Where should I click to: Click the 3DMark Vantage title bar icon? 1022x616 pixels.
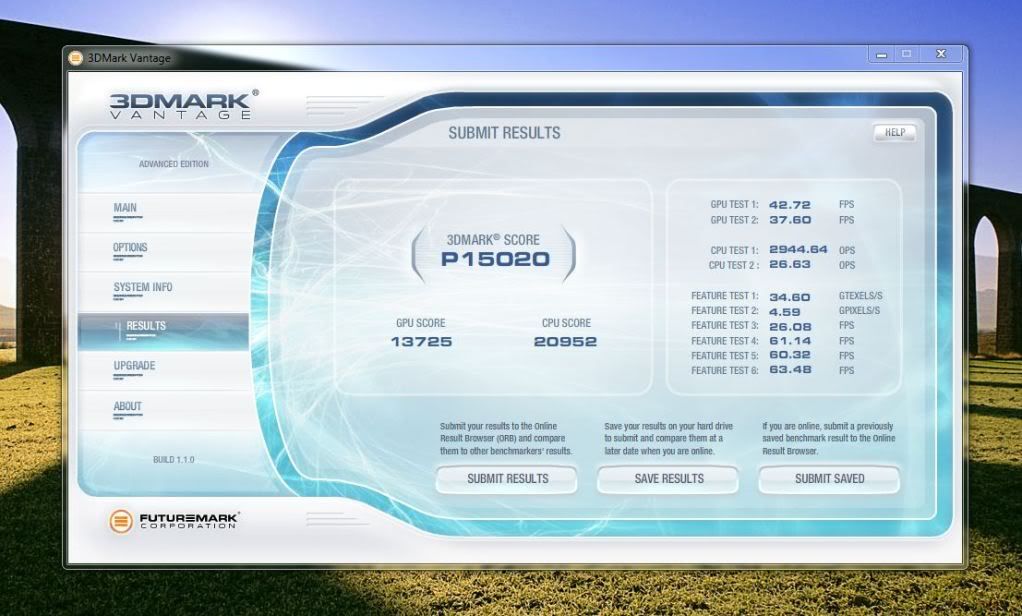pyautogui.click(x=76, y=58)
